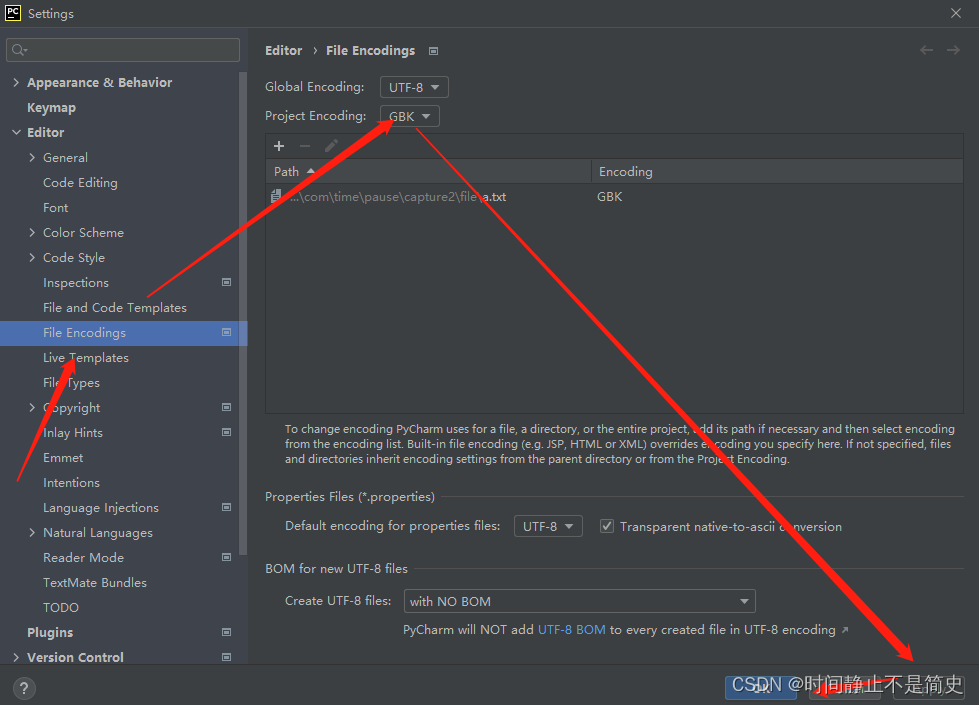This screenshot has height=705, width=979.
Task: Open the help question mark button
Action: (24, 688)
